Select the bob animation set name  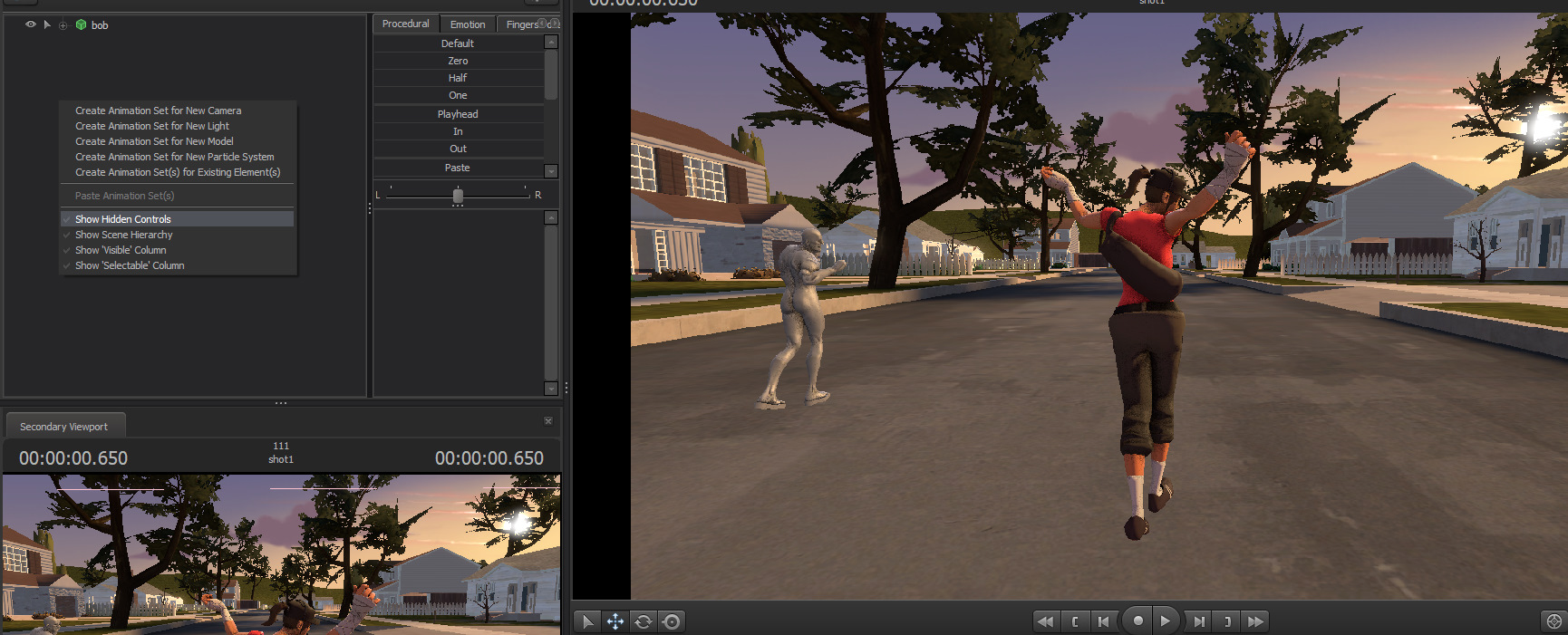point(100,25)
